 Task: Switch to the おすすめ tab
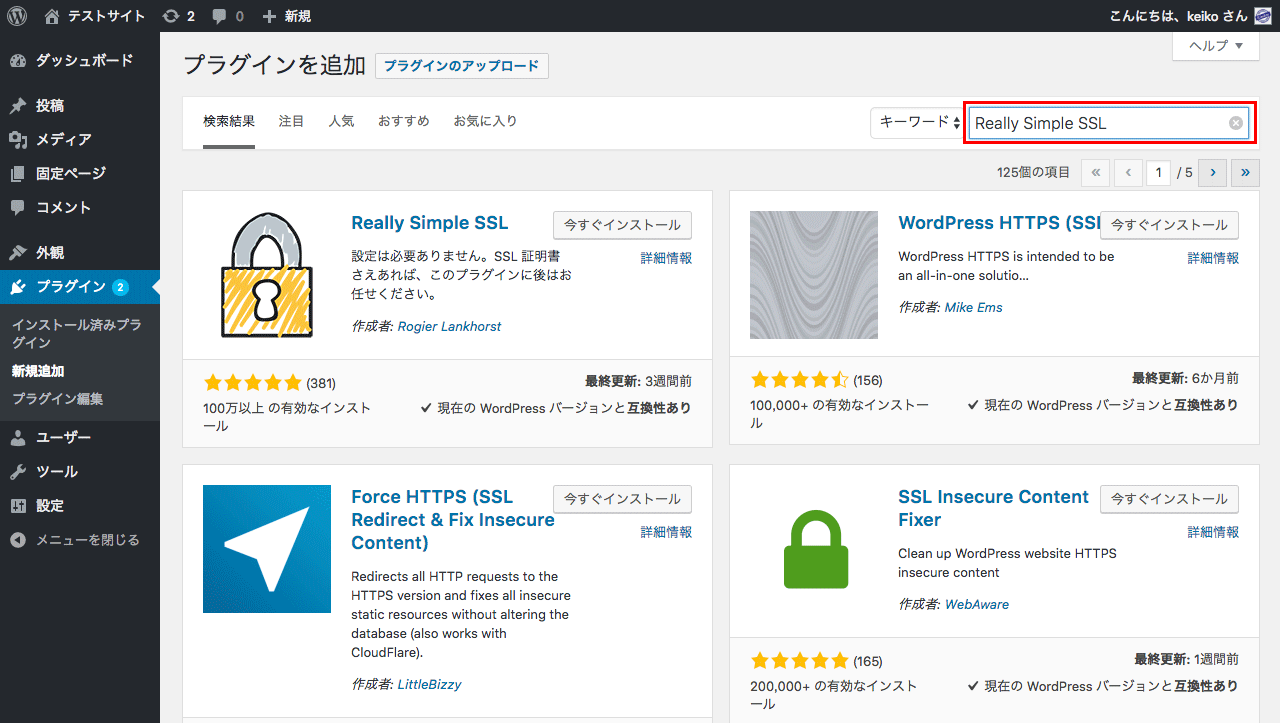pos(404,121)
